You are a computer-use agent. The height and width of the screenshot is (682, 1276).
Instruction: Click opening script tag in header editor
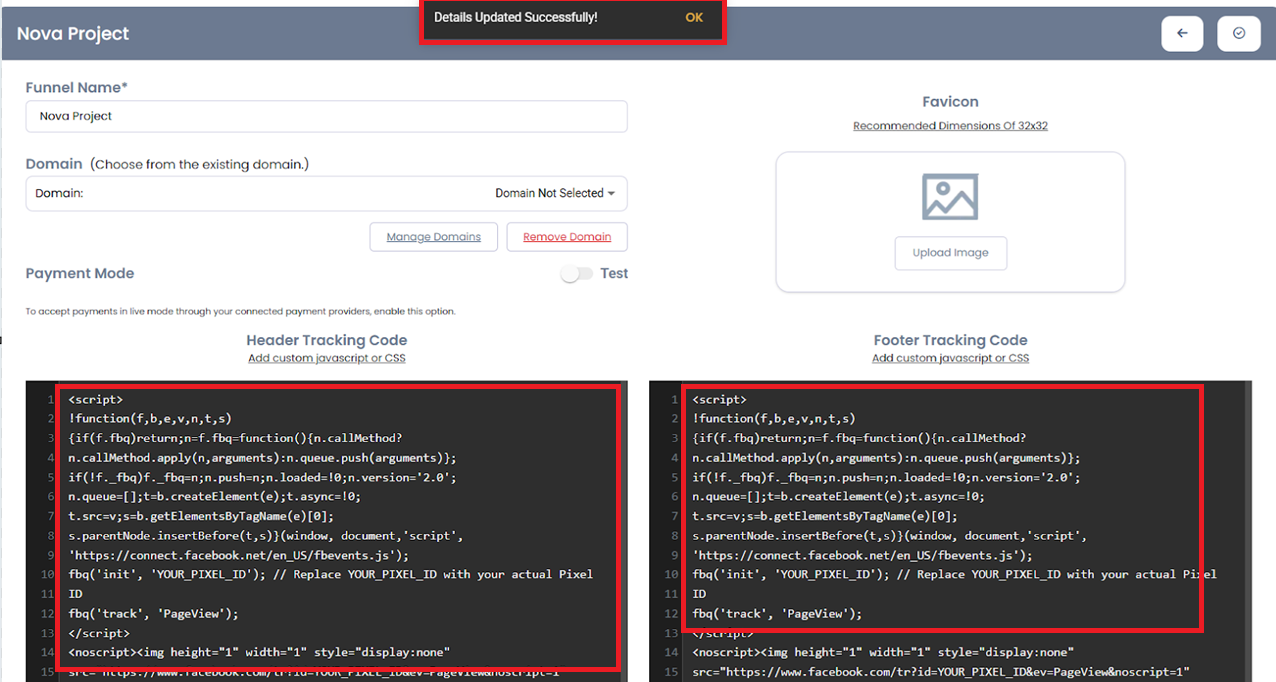point(96,400)
